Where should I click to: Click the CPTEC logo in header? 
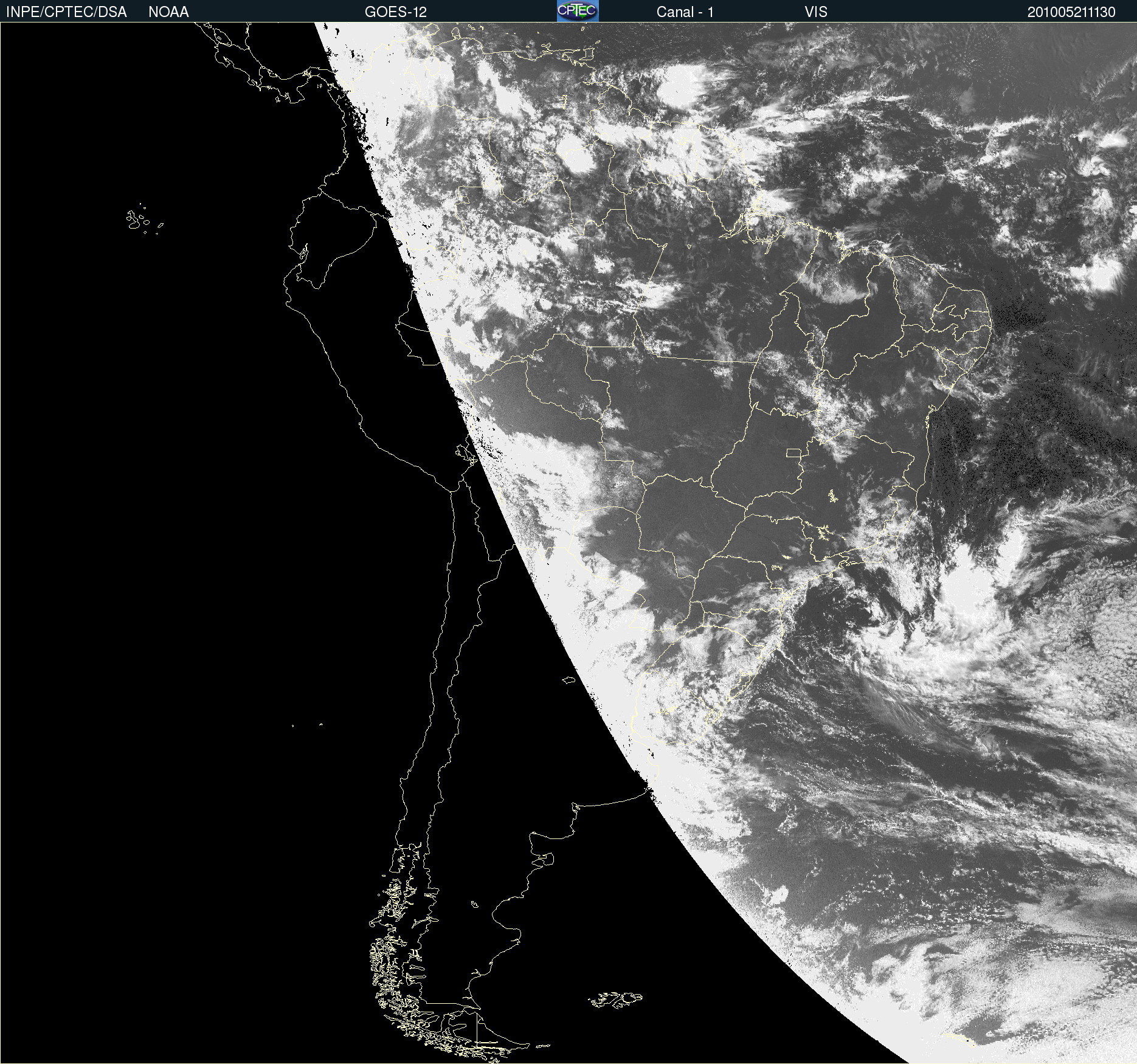[578, 11]
